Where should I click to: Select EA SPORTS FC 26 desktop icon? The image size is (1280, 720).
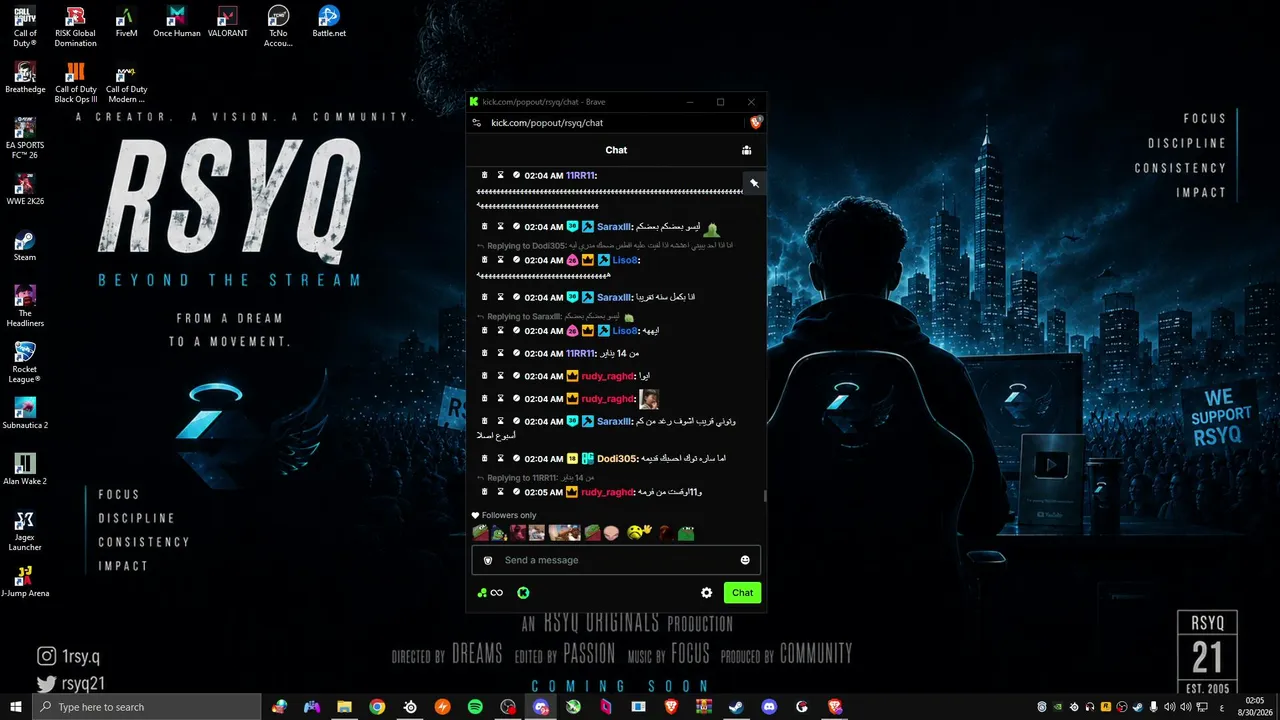[25, 139]
